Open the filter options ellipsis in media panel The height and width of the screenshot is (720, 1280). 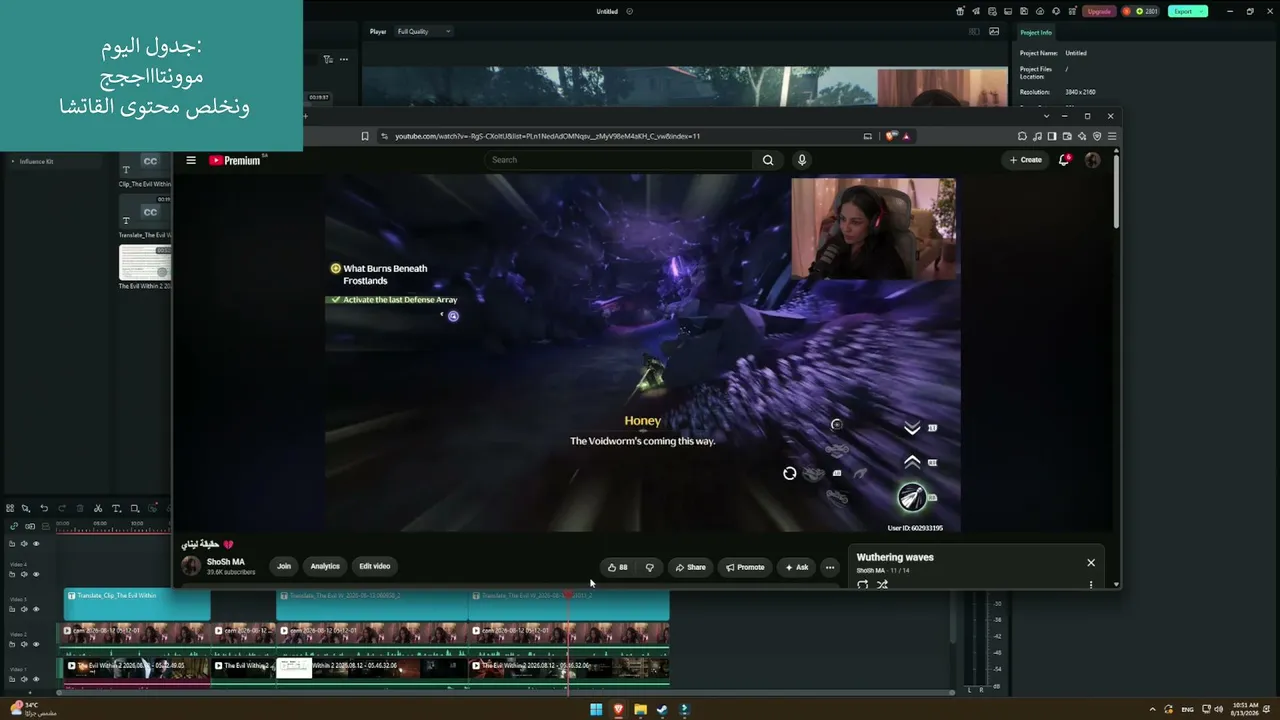point(344,59)
